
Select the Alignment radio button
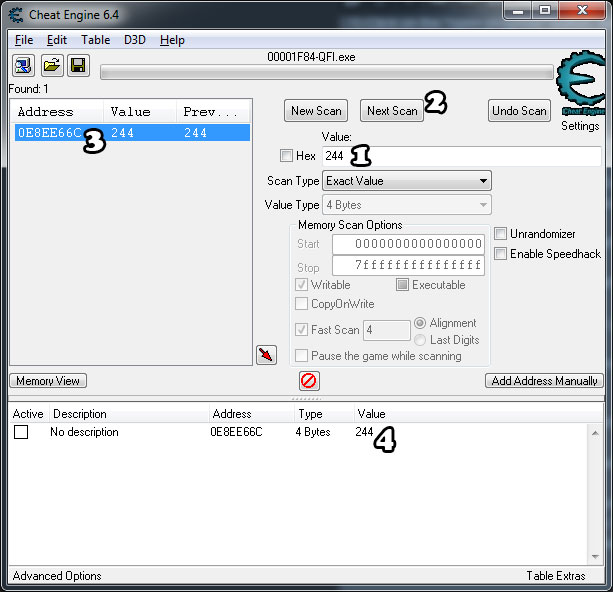point(419,323)
